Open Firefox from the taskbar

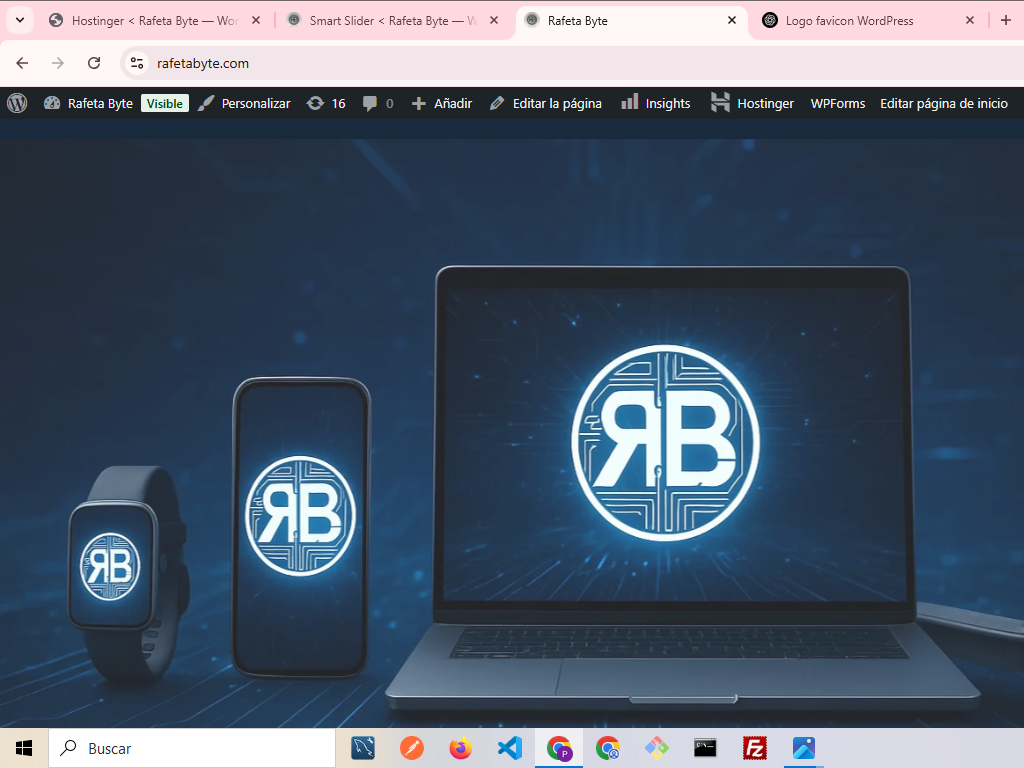(461, 748)
